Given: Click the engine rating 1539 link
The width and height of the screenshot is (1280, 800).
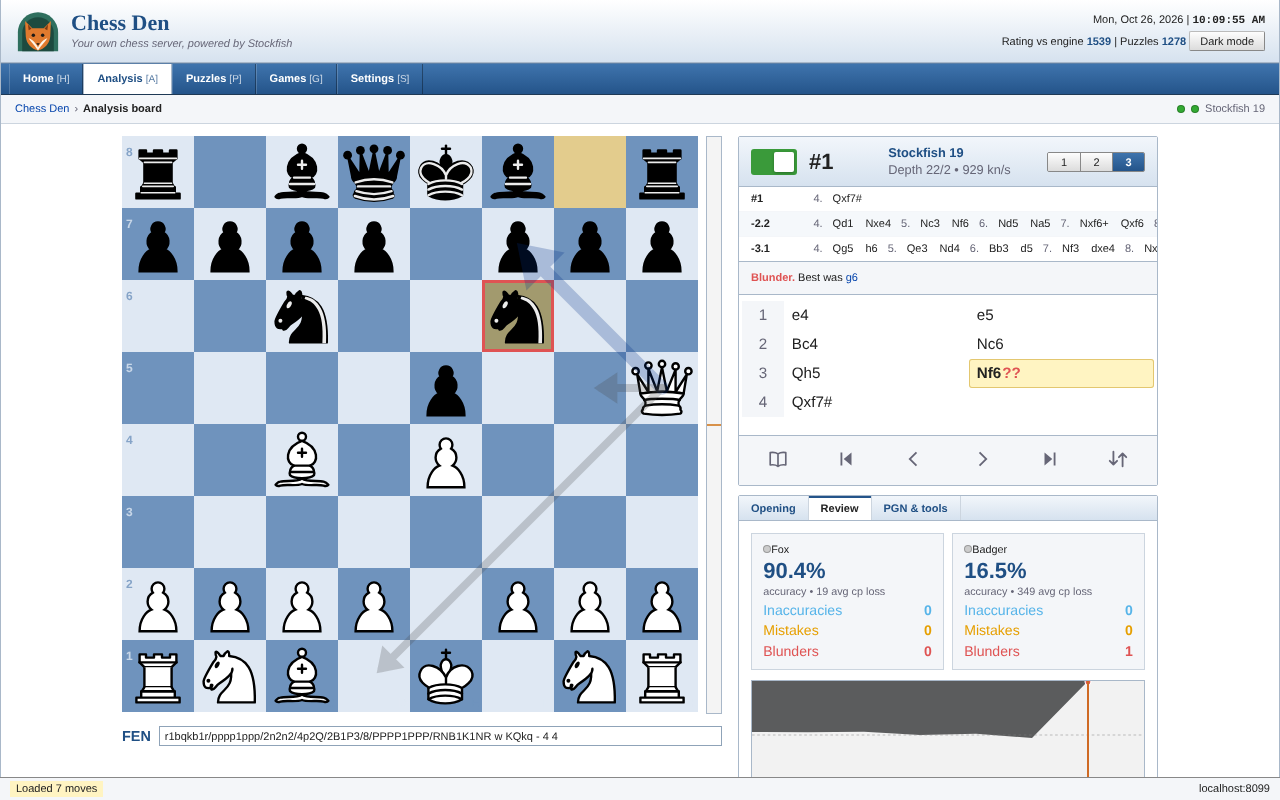Looking at the screenshot, I should tap(1099, 41).
